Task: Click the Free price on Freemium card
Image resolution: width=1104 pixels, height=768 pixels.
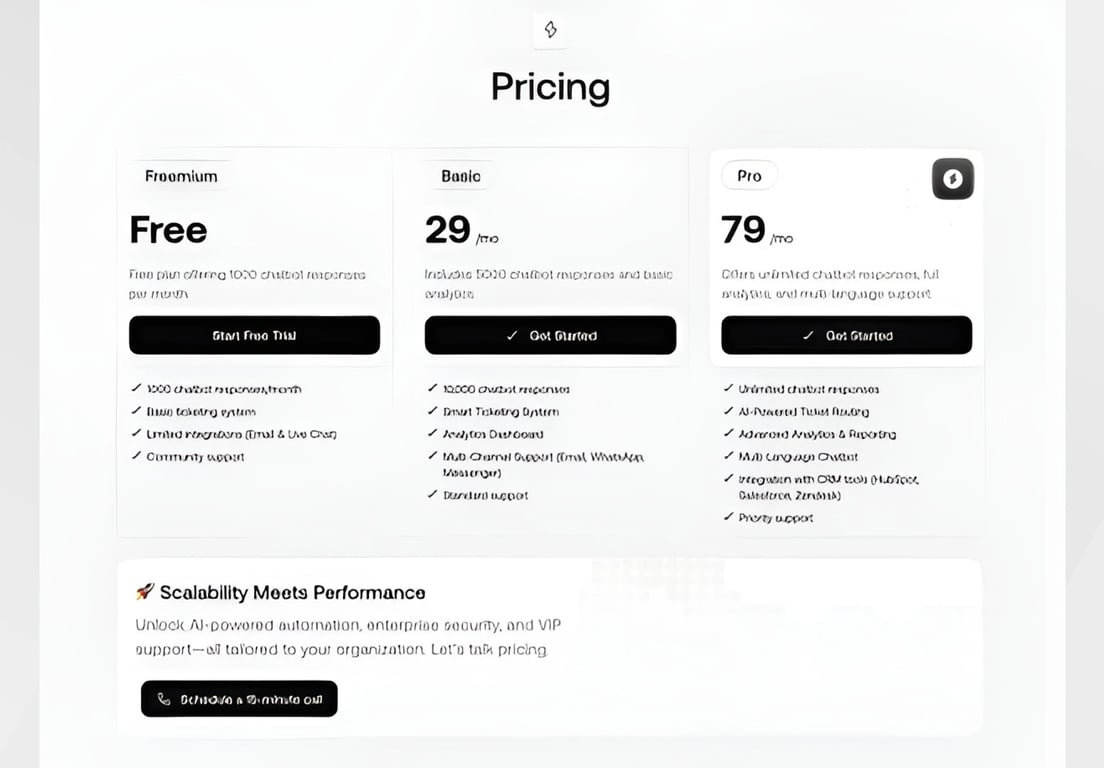Action: [168, 231]
